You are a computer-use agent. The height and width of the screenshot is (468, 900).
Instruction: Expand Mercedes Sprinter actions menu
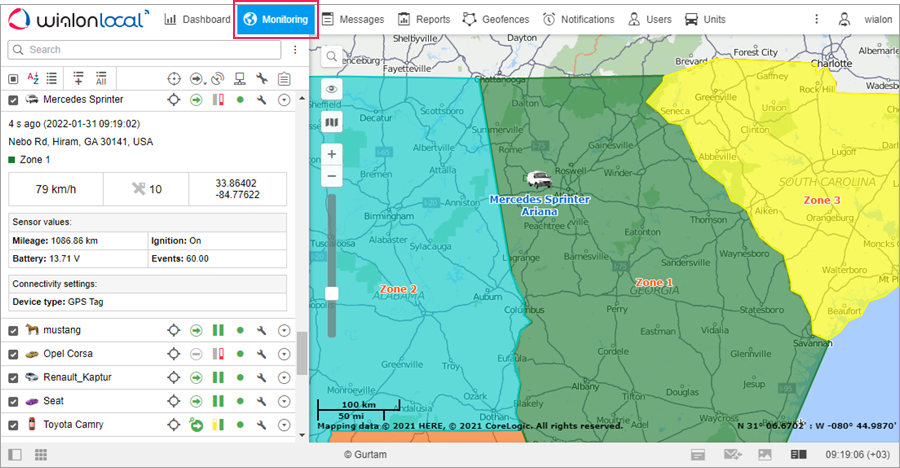284,100
